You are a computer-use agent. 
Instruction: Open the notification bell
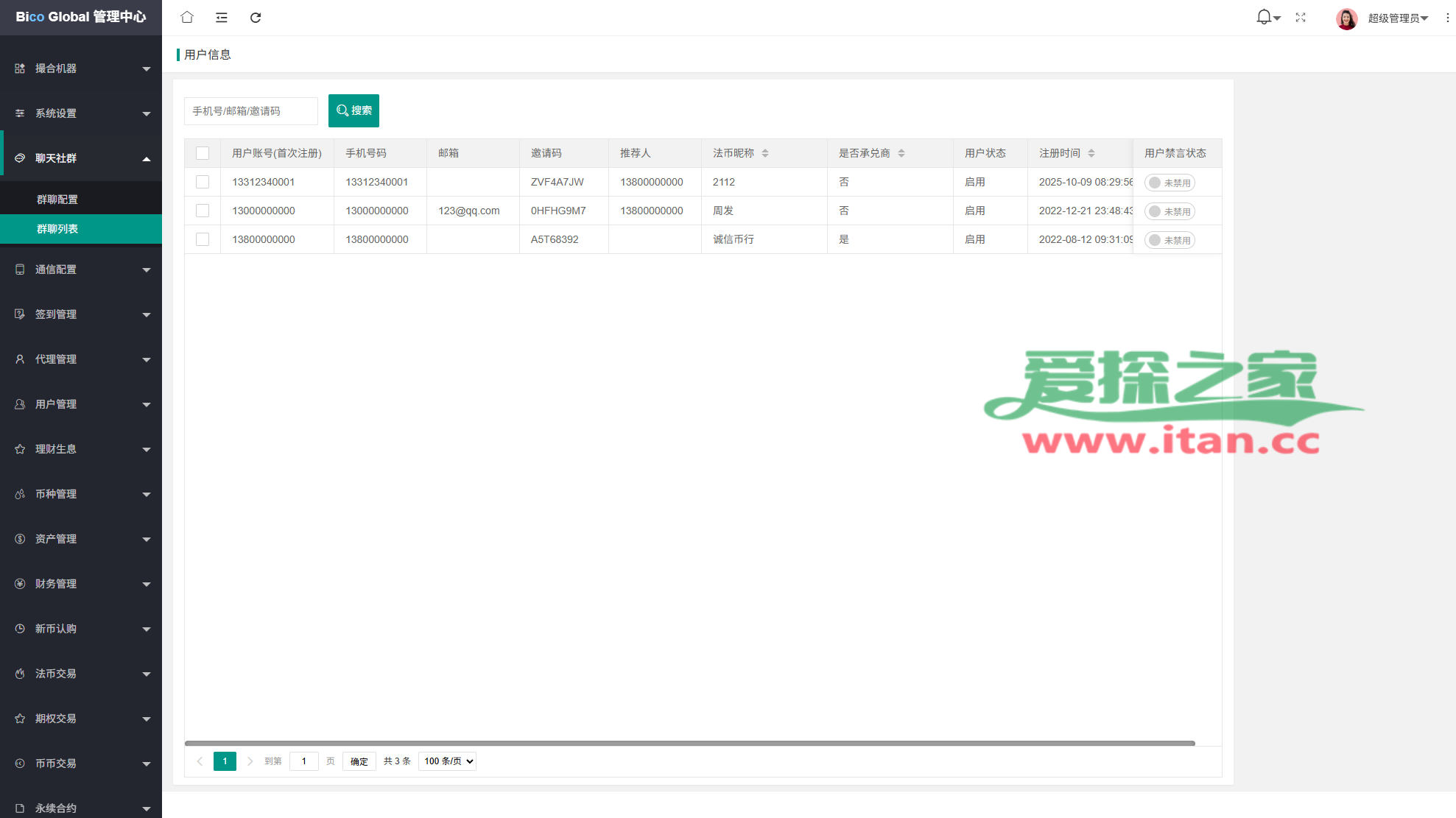[x=1264, y=17]
